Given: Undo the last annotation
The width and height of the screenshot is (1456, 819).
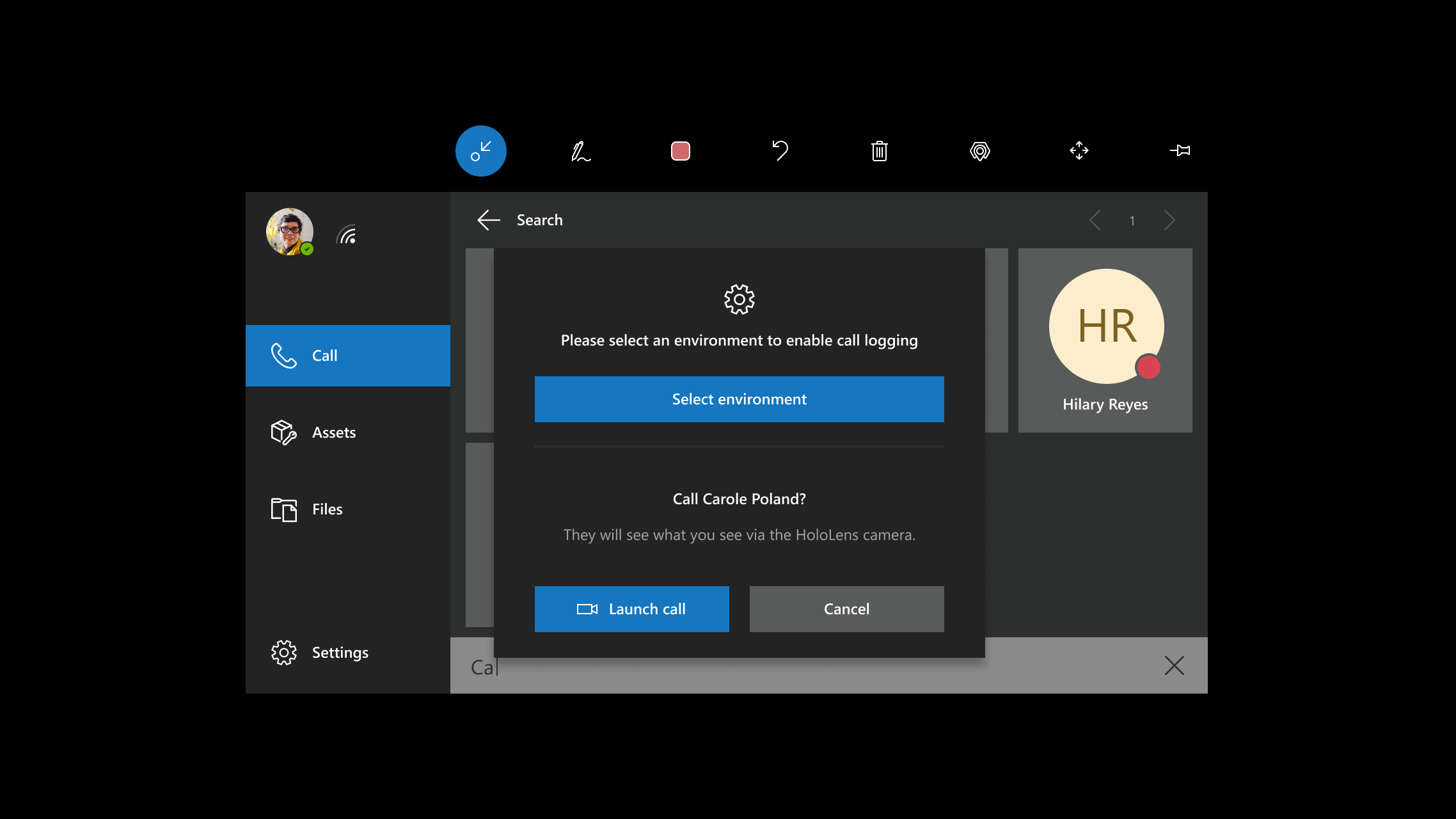Looking at the screenshot, I should (780, 151).
